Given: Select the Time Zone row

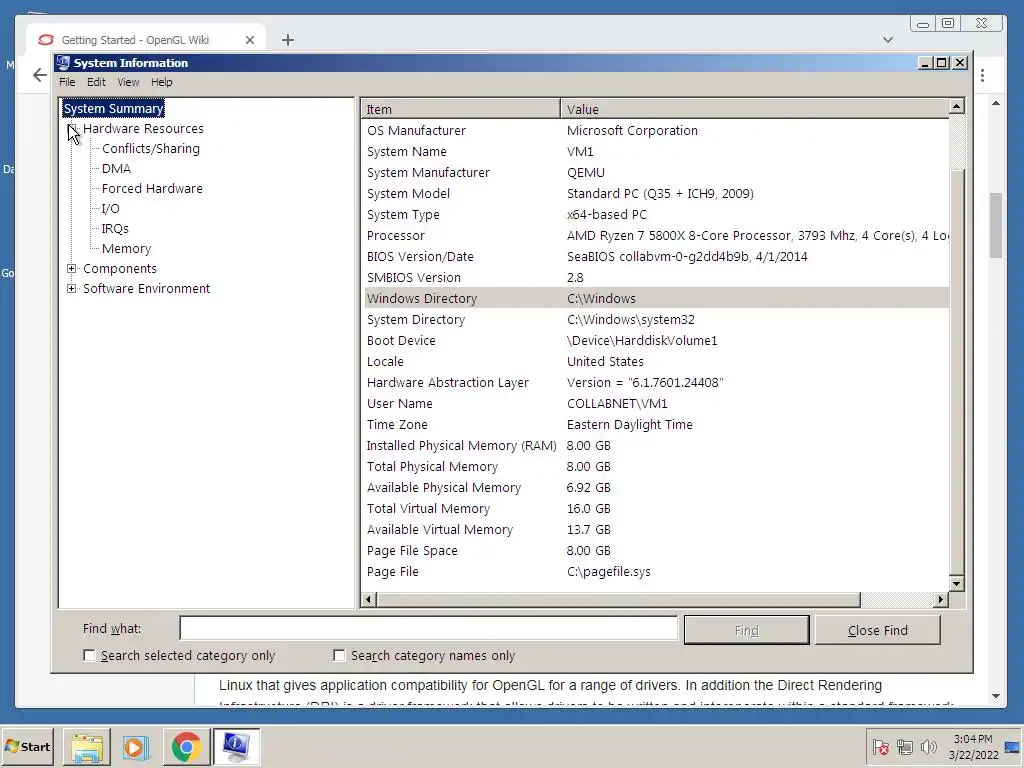Looking at the screenshot, I should [x=656, y=424].
